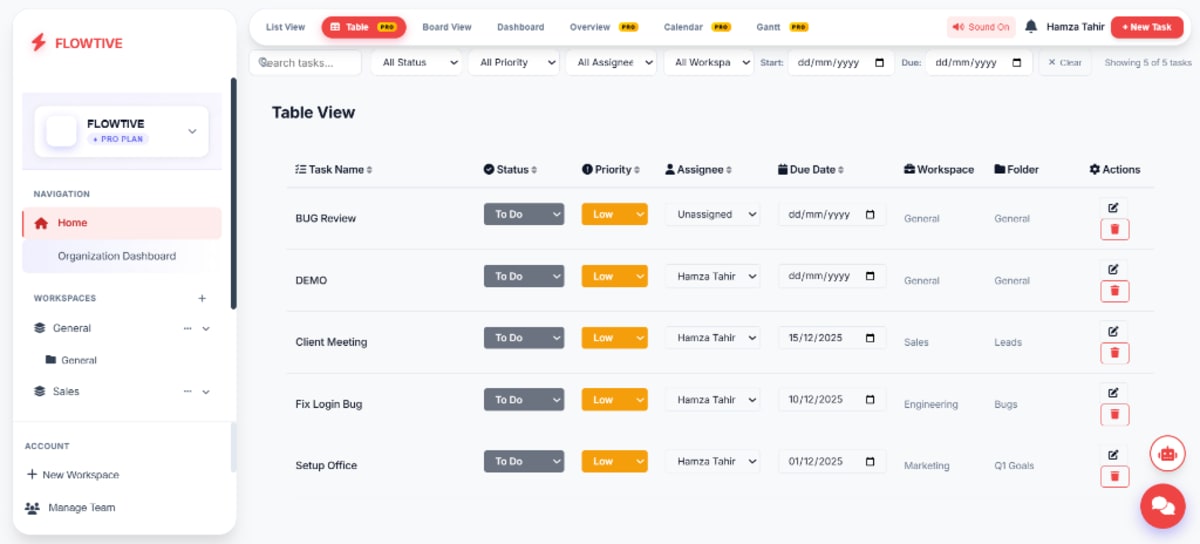Delete the Fix Login Bug task
The width and height of the screenshot is (1200, 544).
click(x=1114, y=414)
